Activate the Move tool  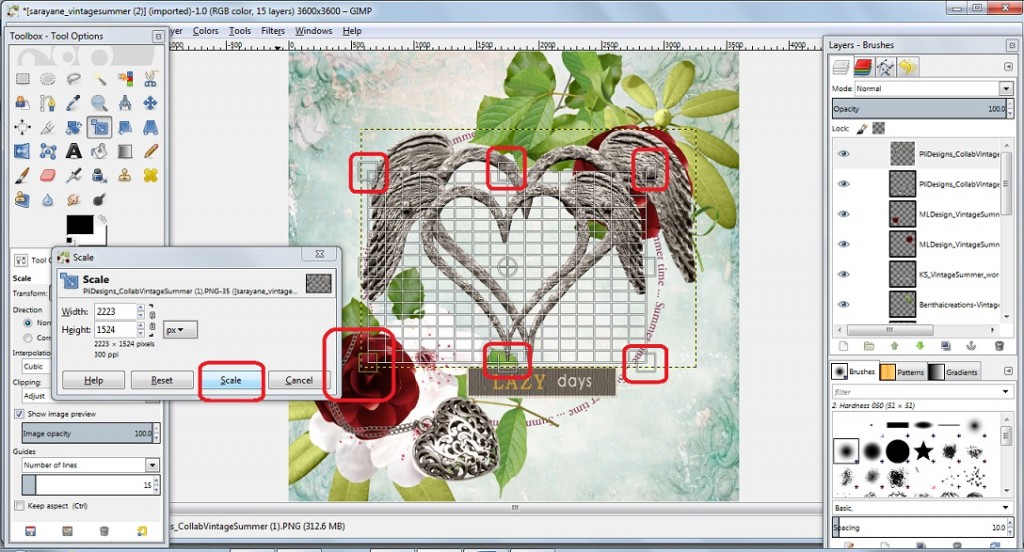pos(151,103)
